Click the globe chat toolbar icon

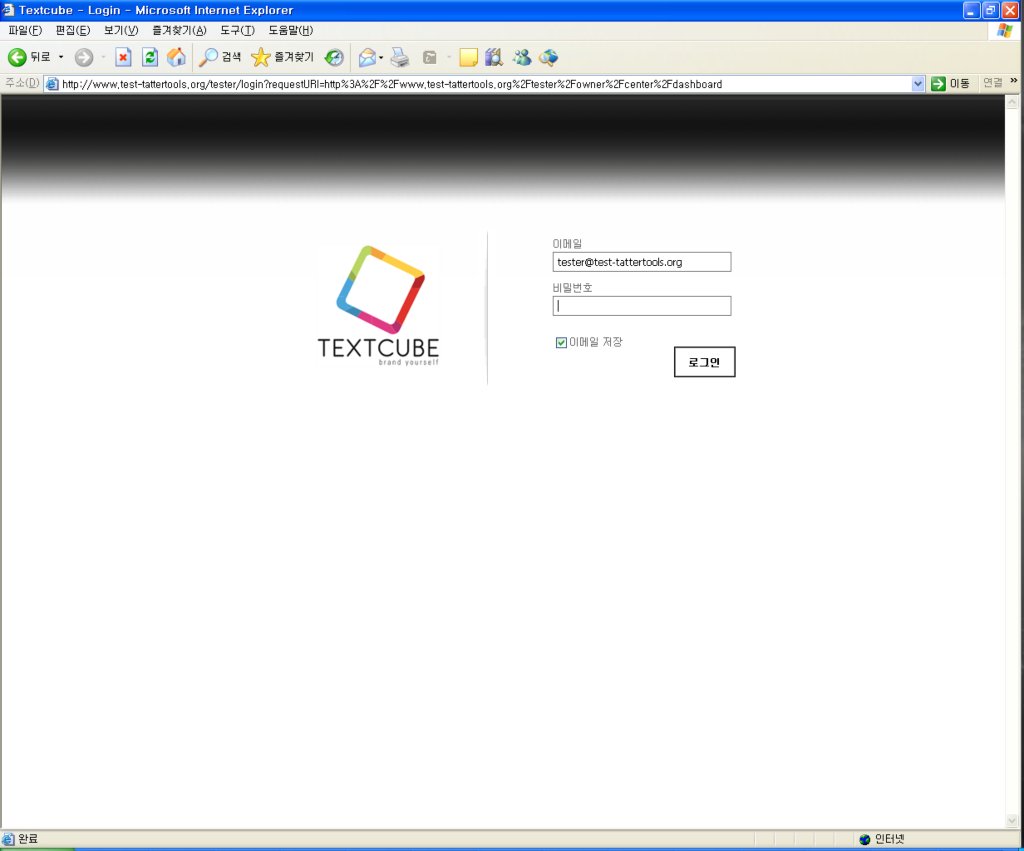click(549, 57)
